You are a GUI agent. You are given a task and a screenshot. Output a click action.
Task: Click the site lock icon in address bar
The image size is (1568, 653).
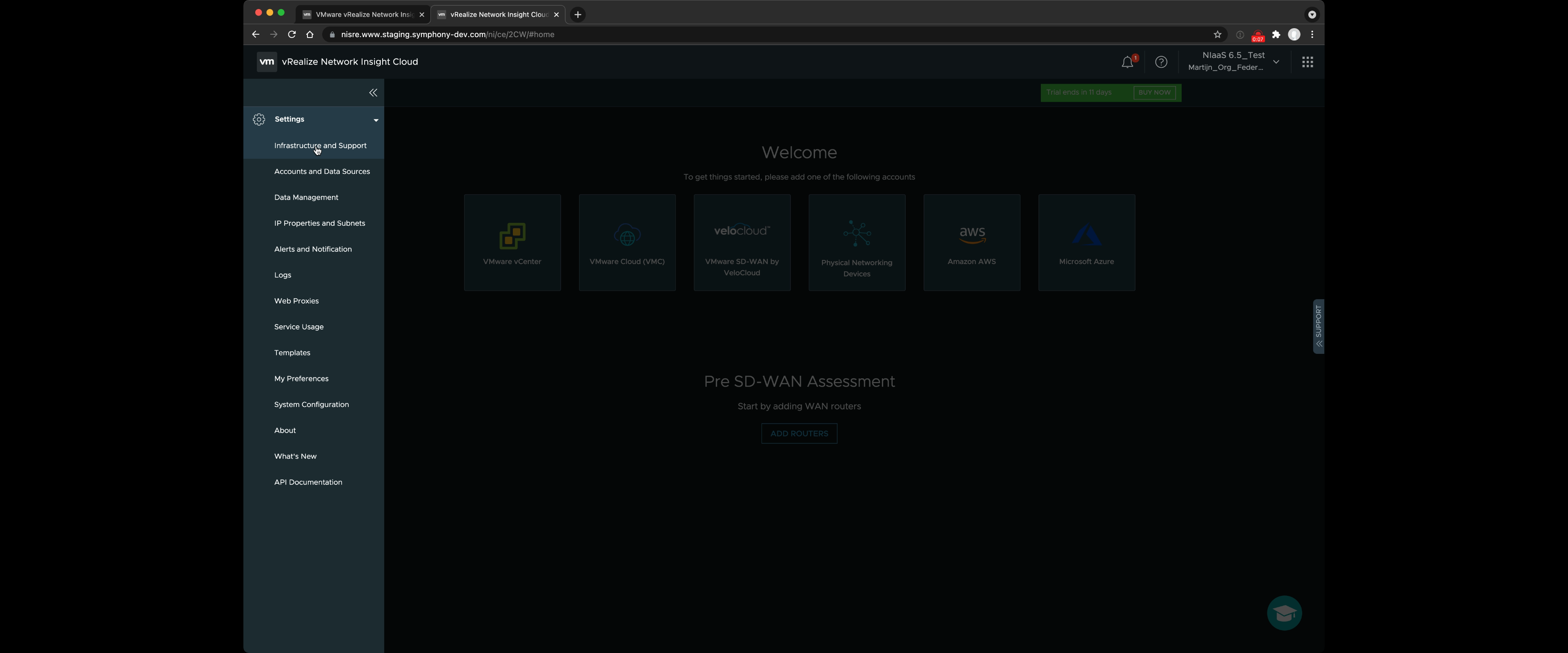[332, 35]
